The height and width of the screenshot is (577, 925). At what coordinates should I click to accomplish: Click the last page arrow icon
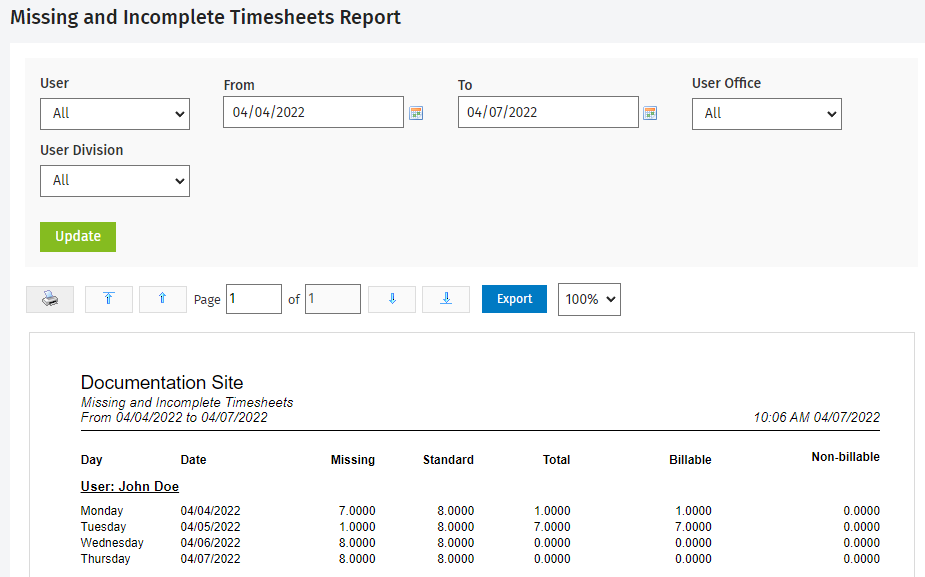[x=445, y=299]
